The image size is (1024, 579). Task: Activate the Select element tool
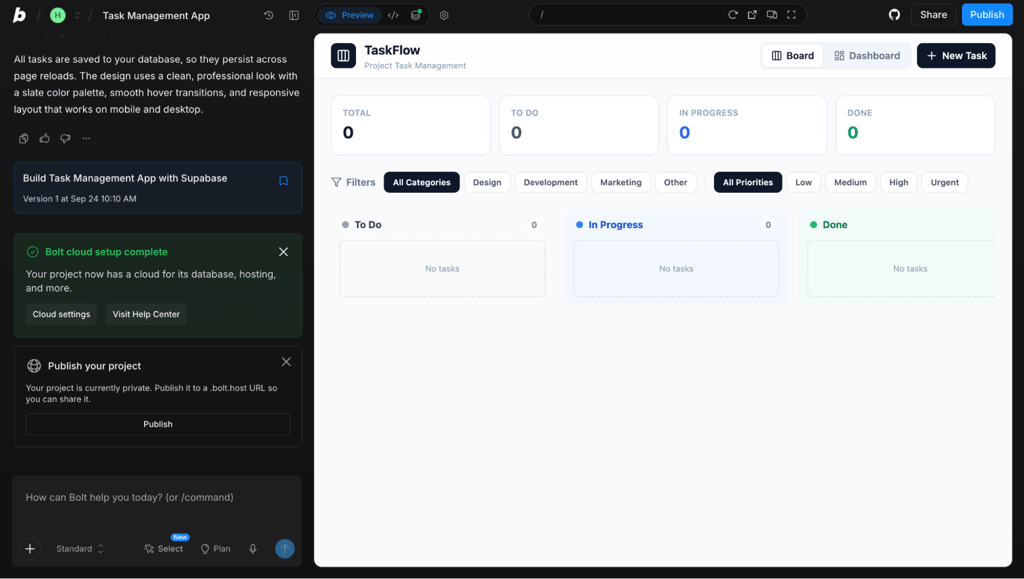163,549
